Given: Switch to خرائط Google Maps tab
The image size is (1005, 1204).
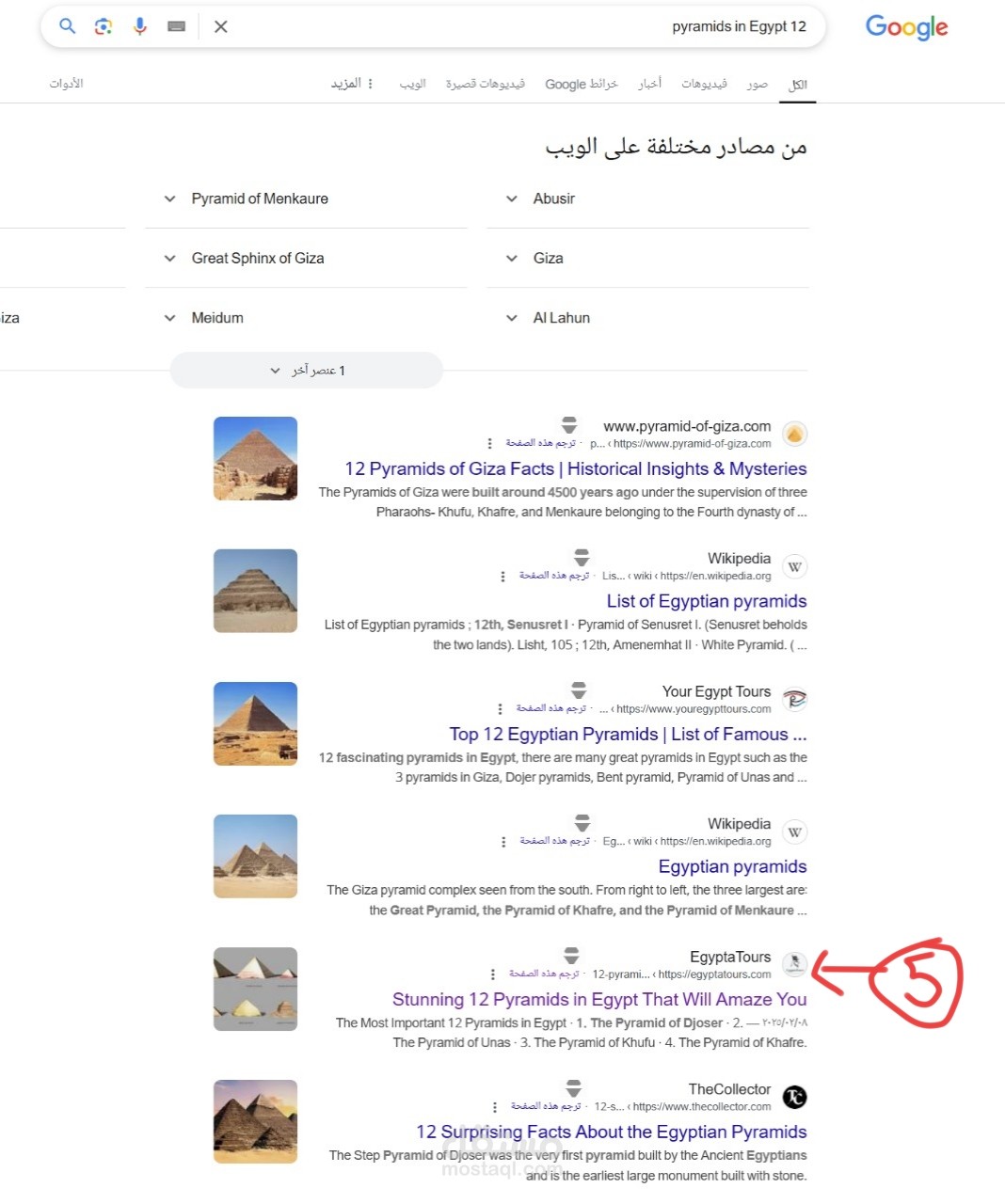Looking at the screenshot, I should coord(582,84).
